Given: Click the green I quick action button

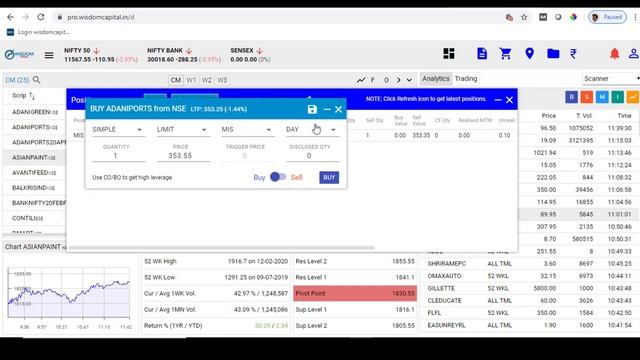Looking at the screenshot, I should click(618, 97).
